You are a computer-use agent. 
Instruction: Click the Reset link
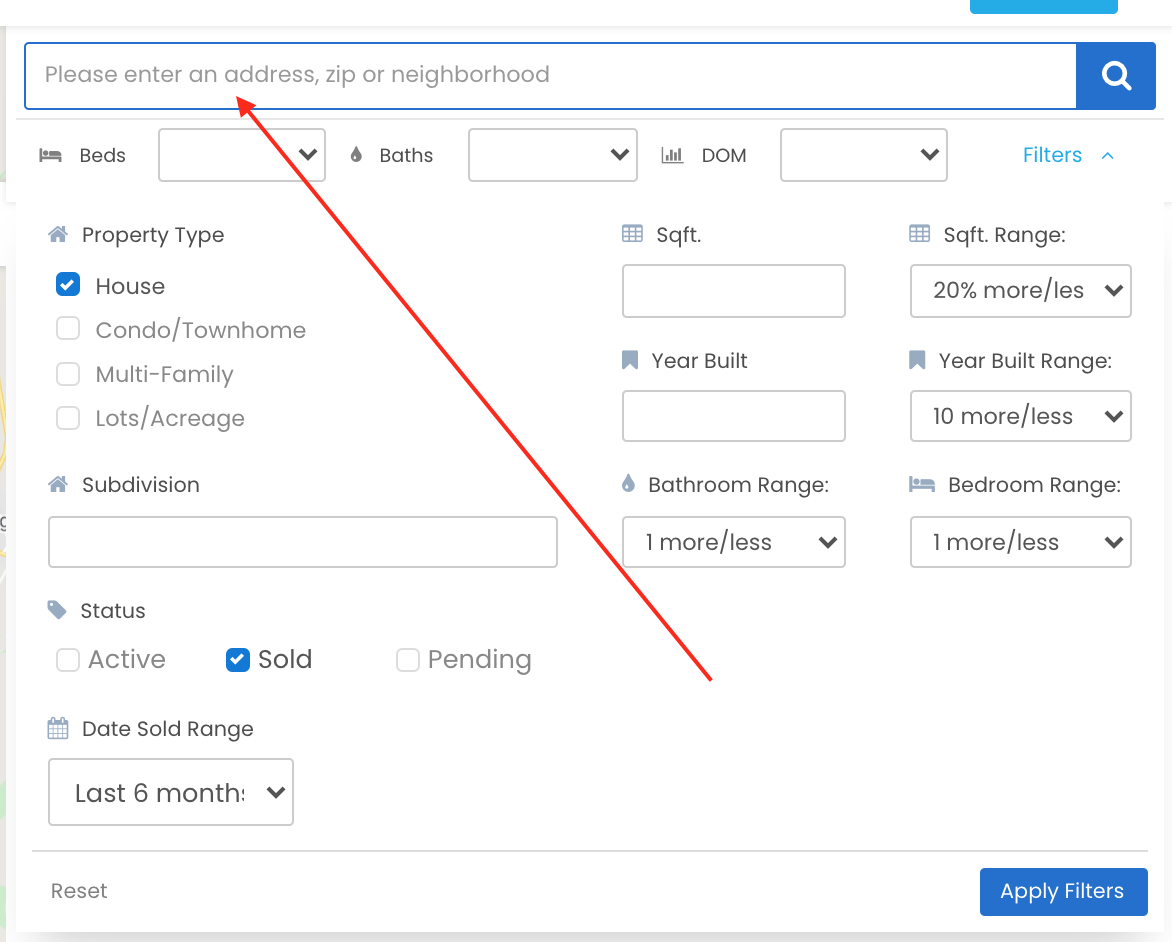tap(78, 891)
